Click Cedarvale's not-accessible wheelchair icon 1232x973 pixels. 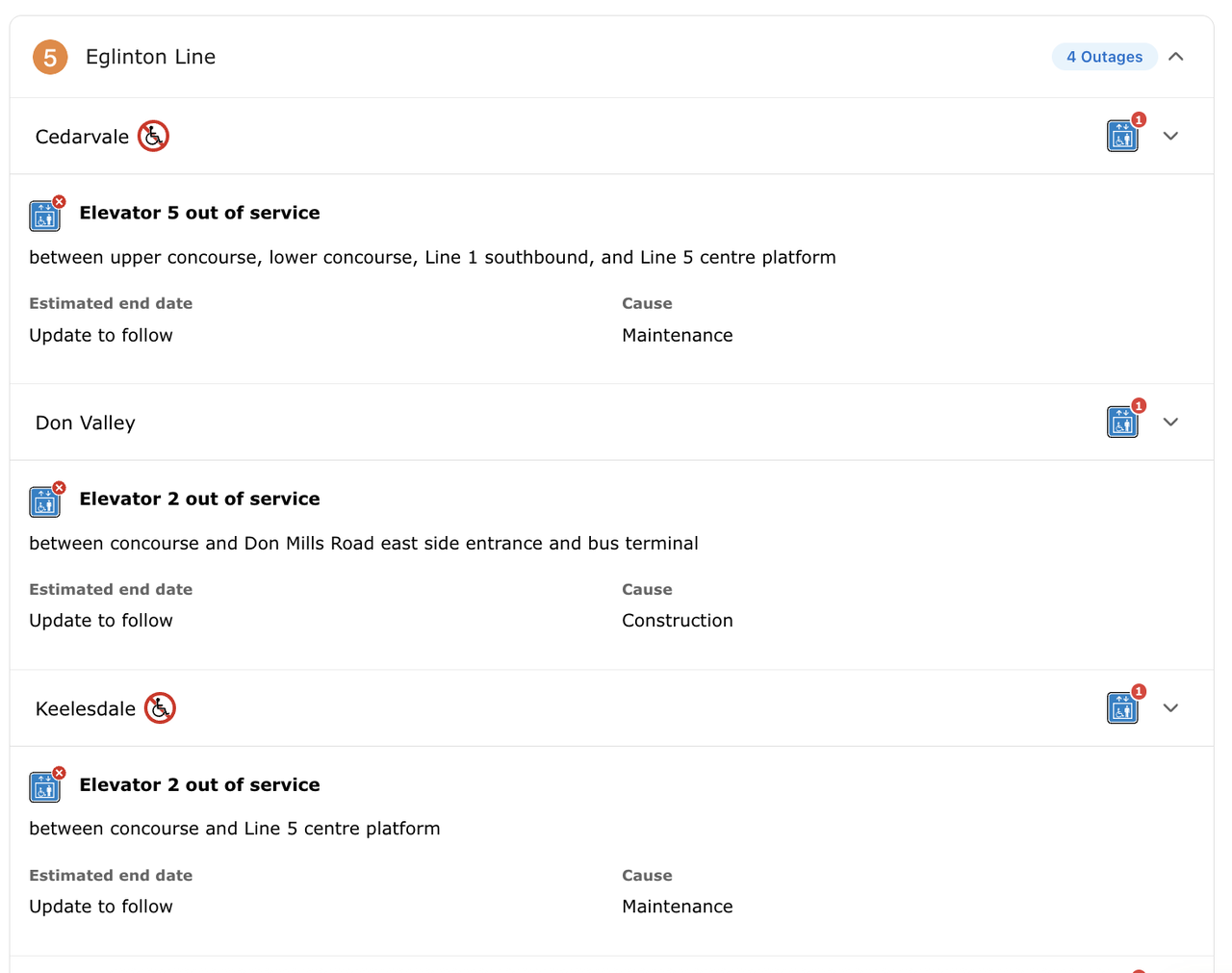[153, 137]
